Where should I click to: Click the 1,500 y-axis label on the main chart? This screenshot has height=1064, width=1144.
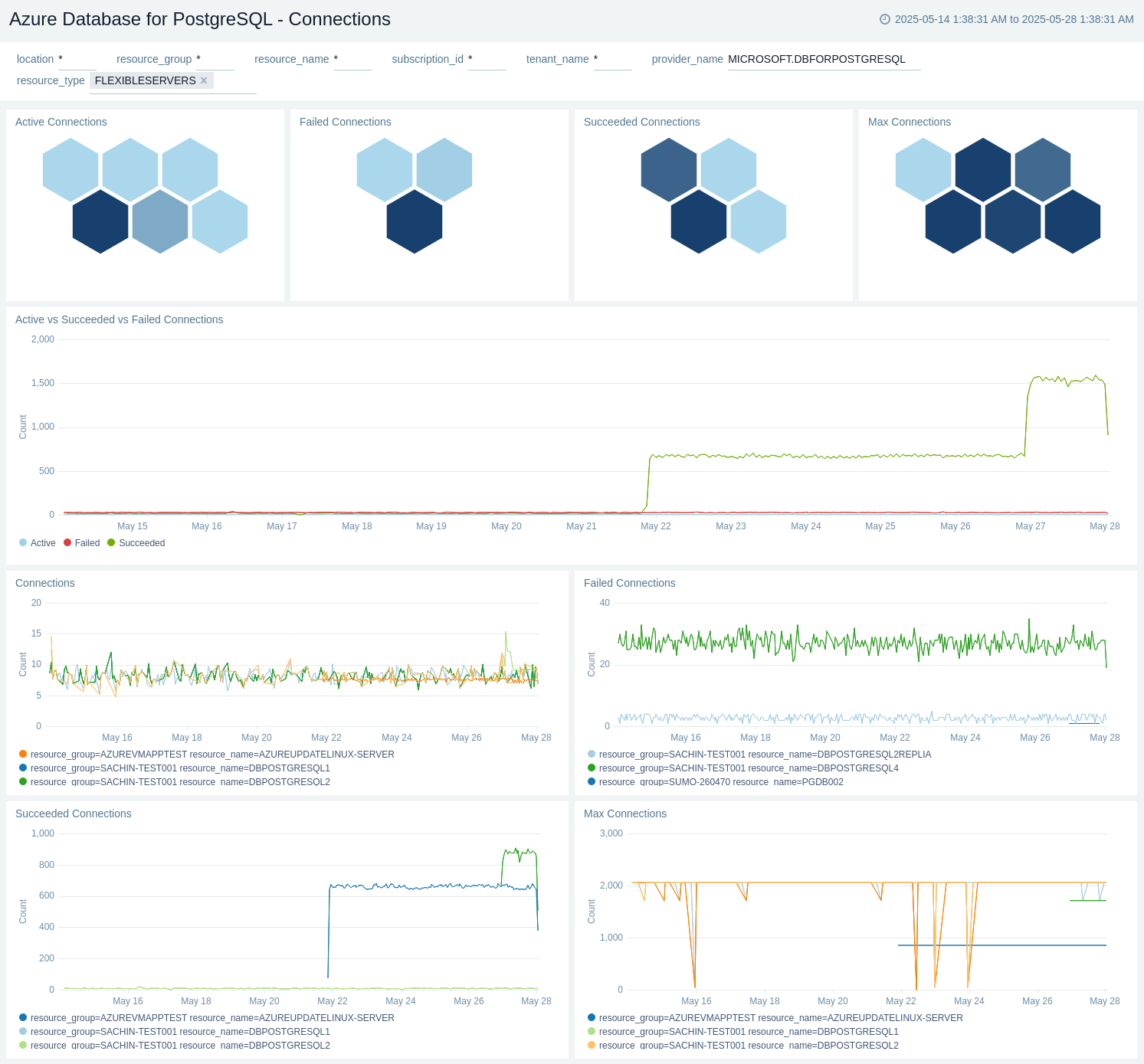tap(43, 383)
